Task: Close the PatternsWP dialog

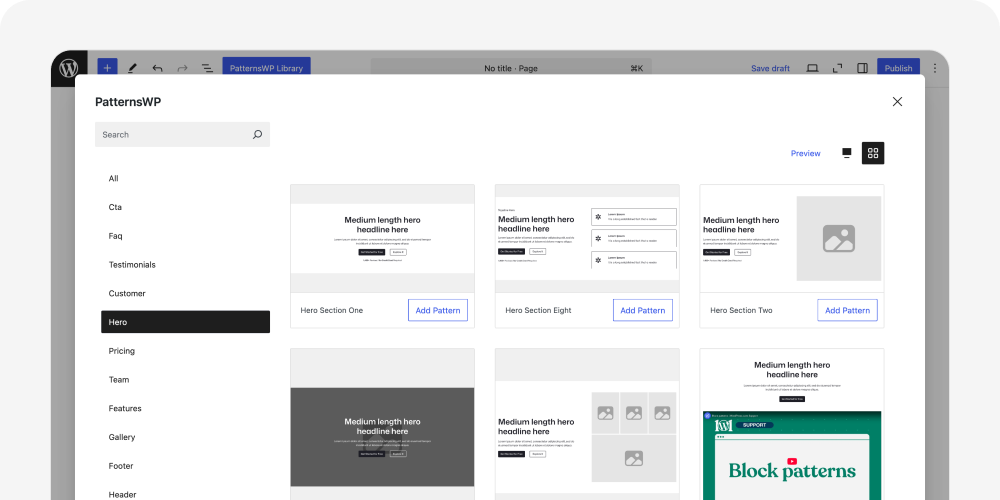Action: click(x=897, y=101)
